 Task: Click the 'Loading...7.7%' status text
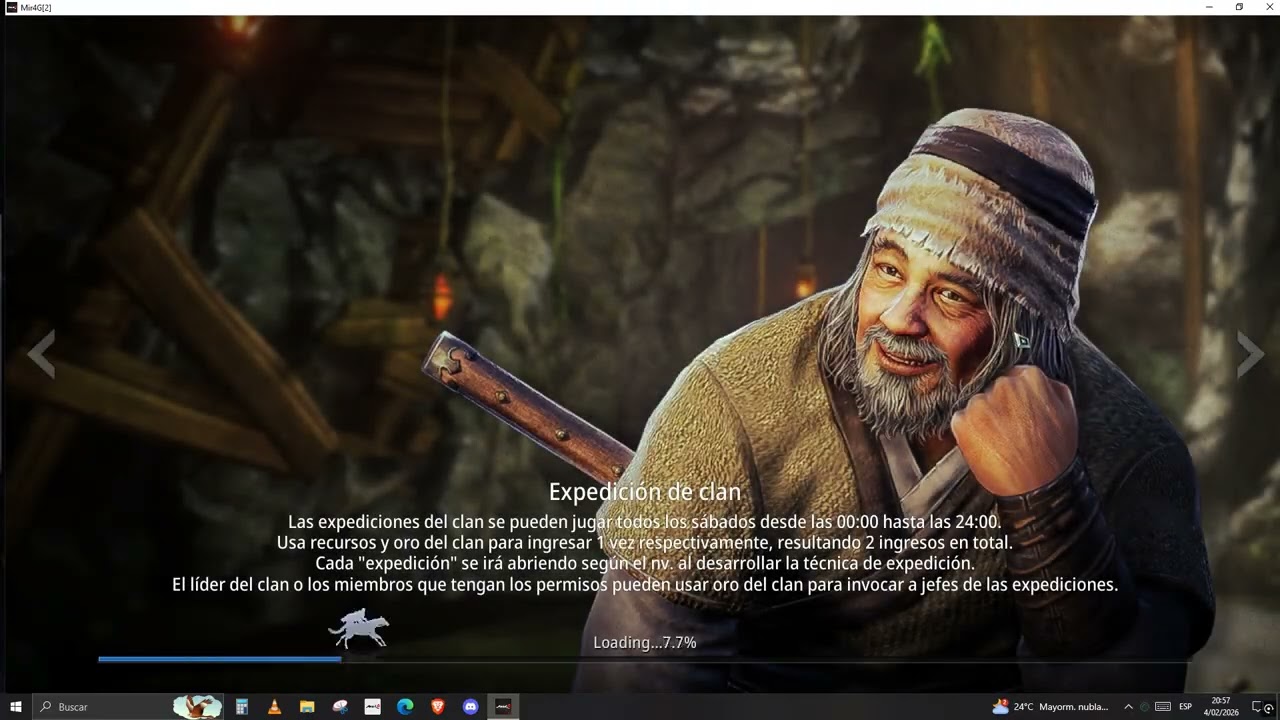pyautogui.click(x=645, y=642)
